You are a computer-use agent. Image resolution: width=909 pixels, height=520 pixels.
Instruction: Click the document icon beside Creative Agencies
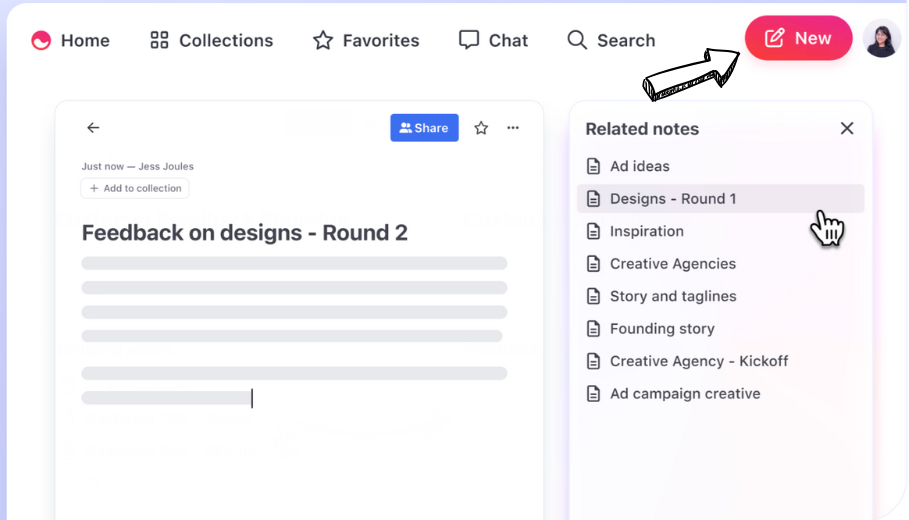(x=594, y=264)
